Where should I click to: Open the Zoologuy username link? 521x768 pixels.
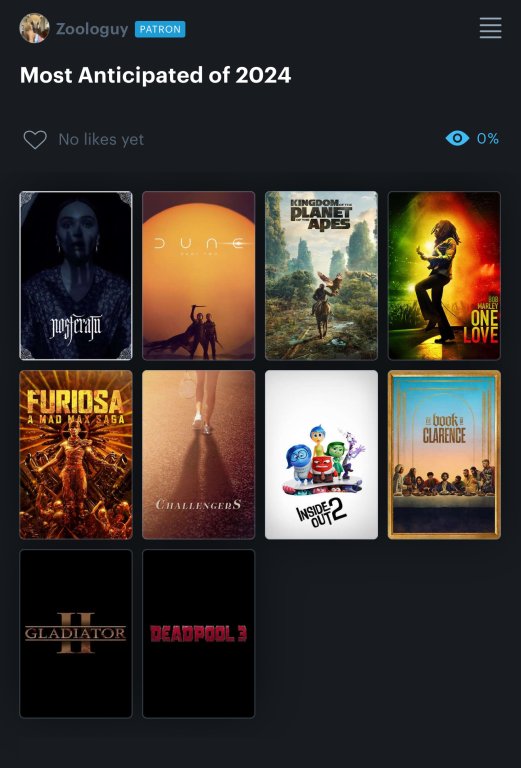point(92,29)
